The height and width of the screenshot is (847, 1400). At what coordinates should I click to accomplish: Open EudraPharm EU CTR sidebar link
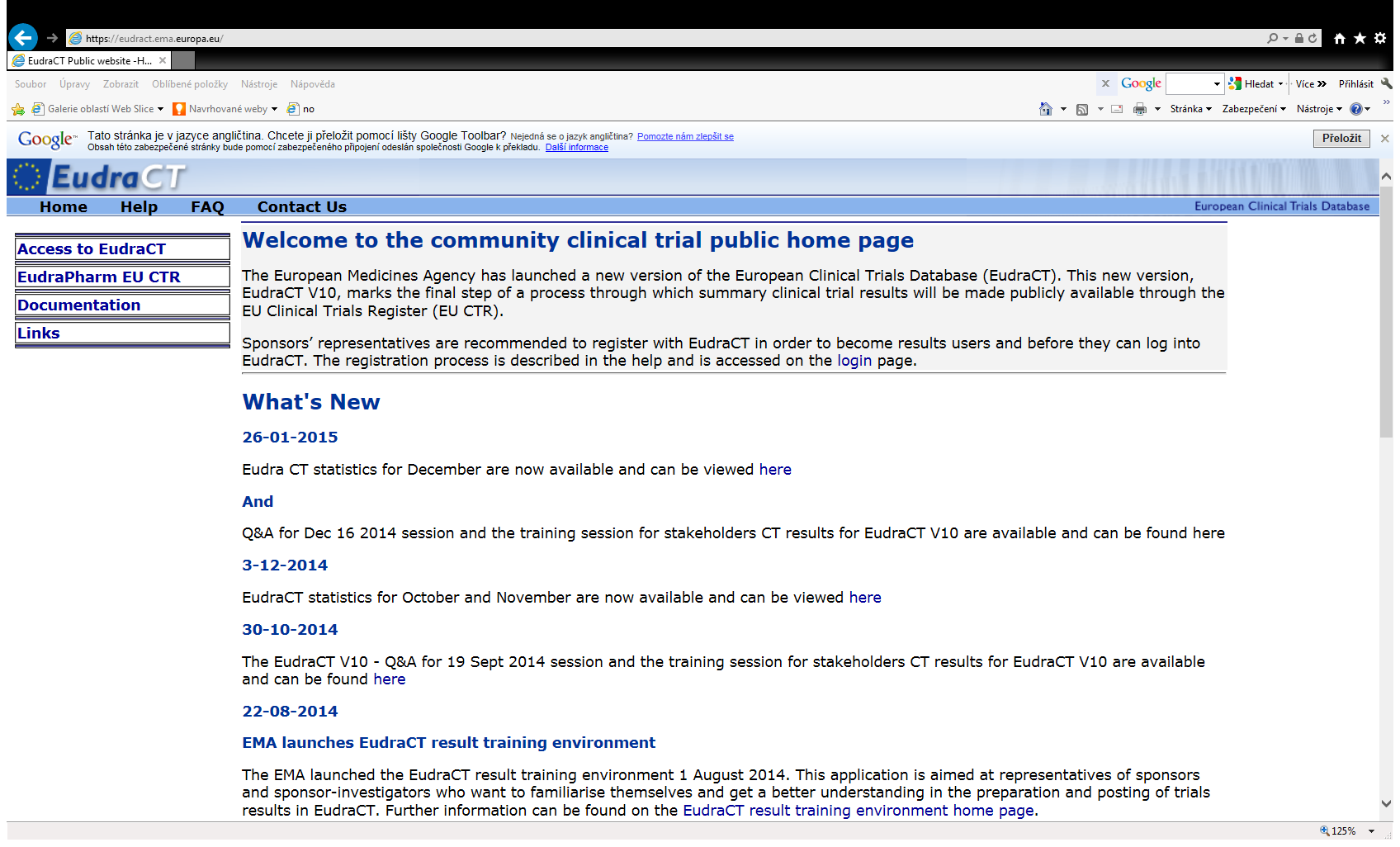[122, 277]
